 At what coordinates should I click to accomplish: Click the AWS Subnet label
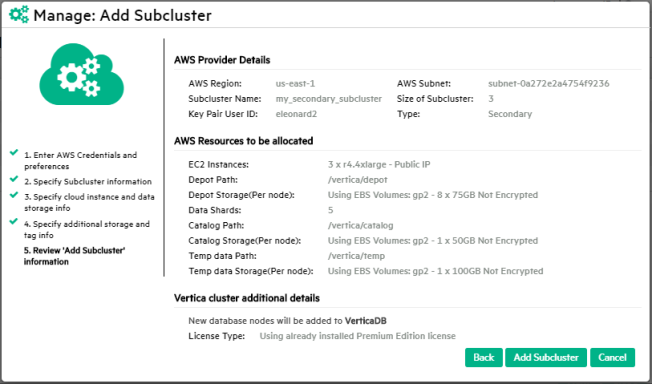coord(424,83)
